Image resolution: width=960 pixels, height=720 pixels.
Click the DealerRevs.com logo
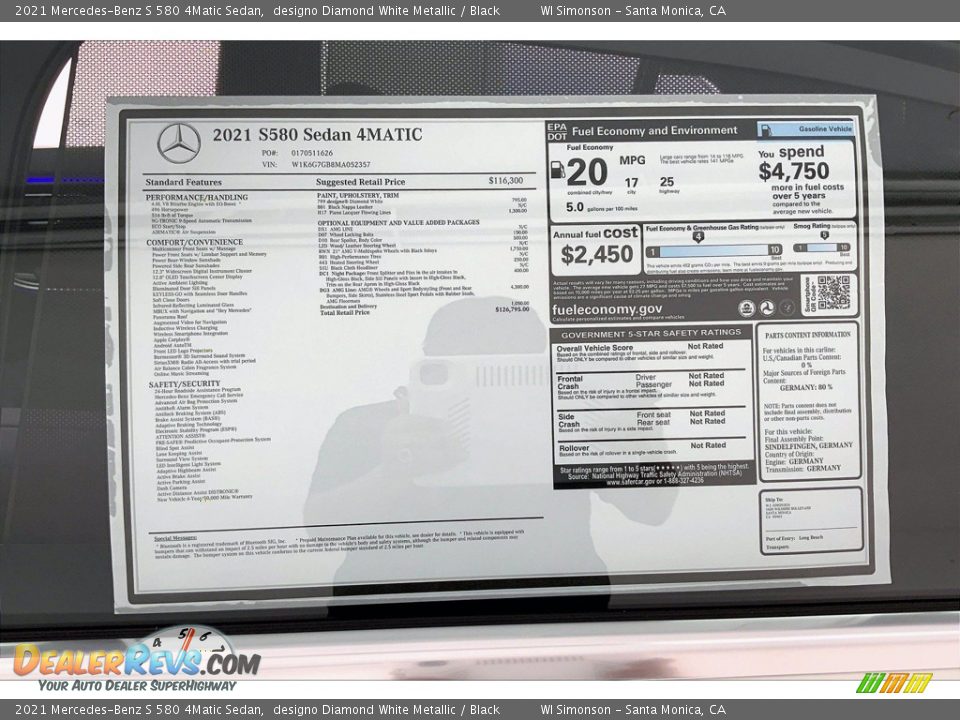coord(137,662)
